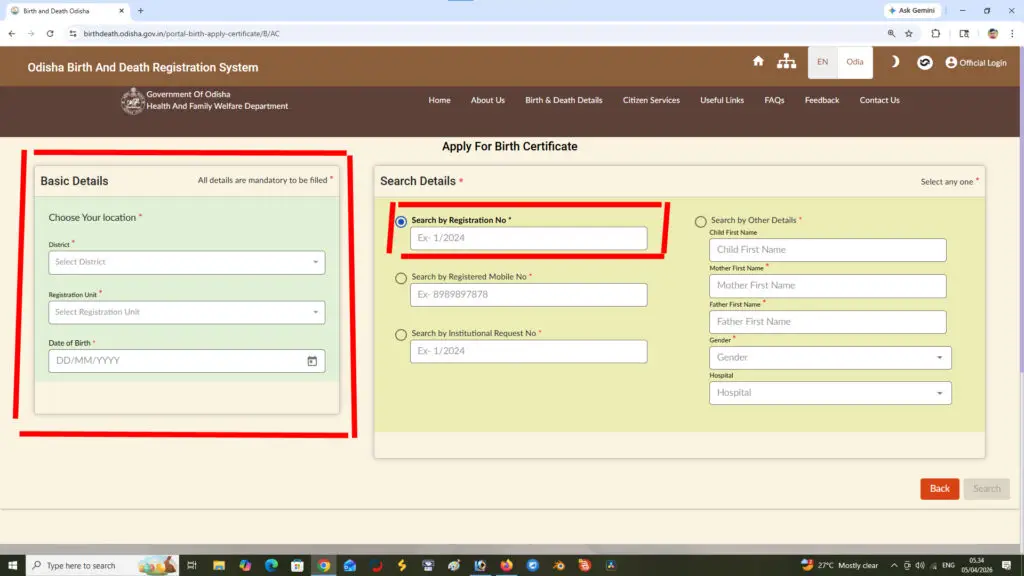The height and width of the screenshot is (576, 1024).
Task: Toggle dark mode with the moon icon
Action: point(895,61)
